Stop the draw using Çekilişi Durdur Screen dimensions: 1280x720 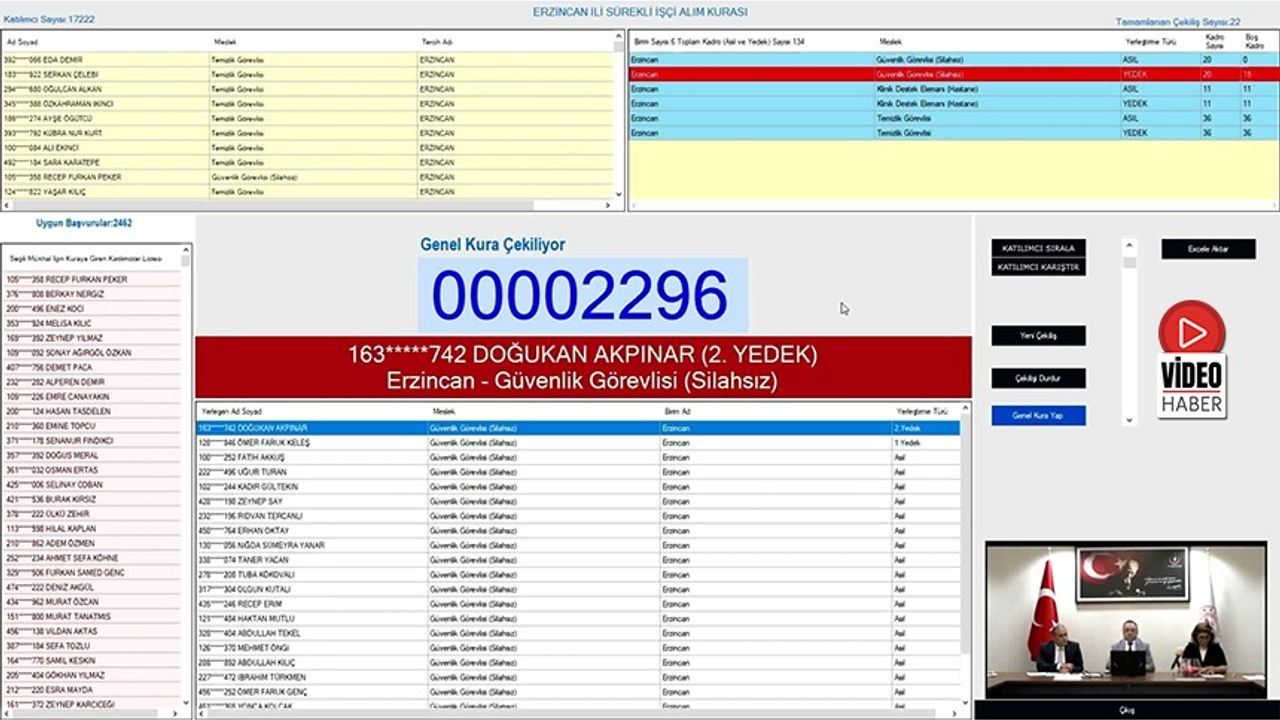(x=1036, y=379)
